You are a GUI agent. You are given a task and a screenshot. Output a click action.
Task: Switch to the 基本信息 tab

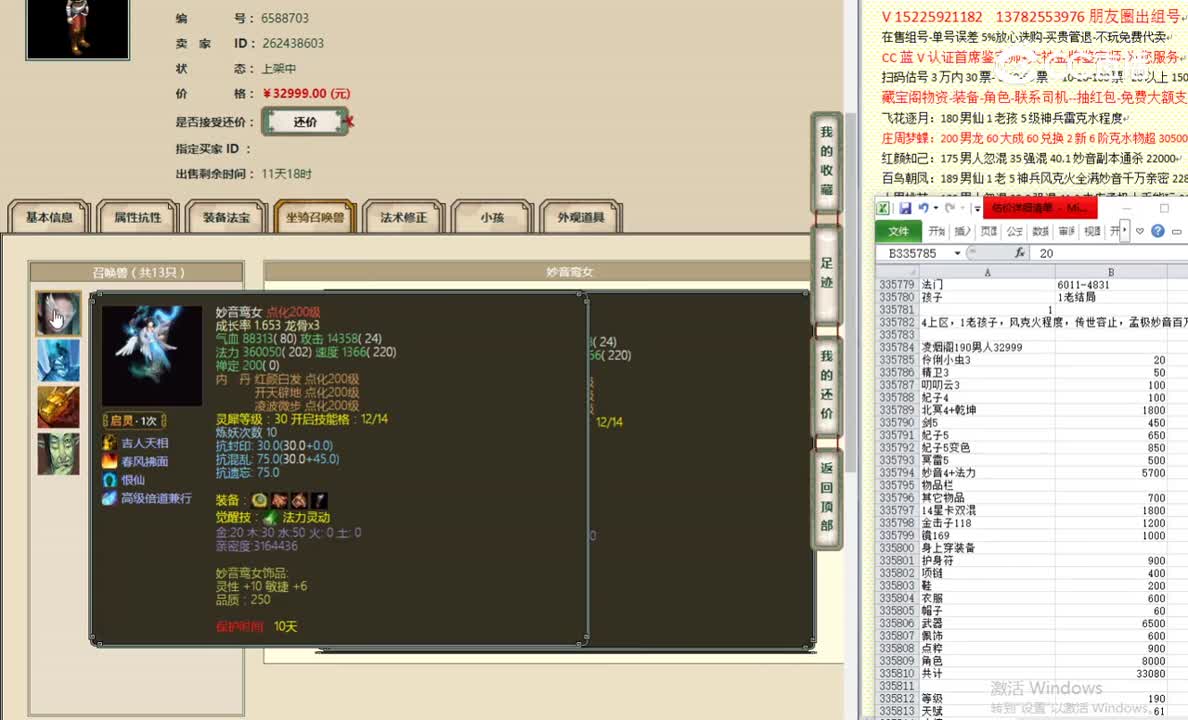pos(48,216)
